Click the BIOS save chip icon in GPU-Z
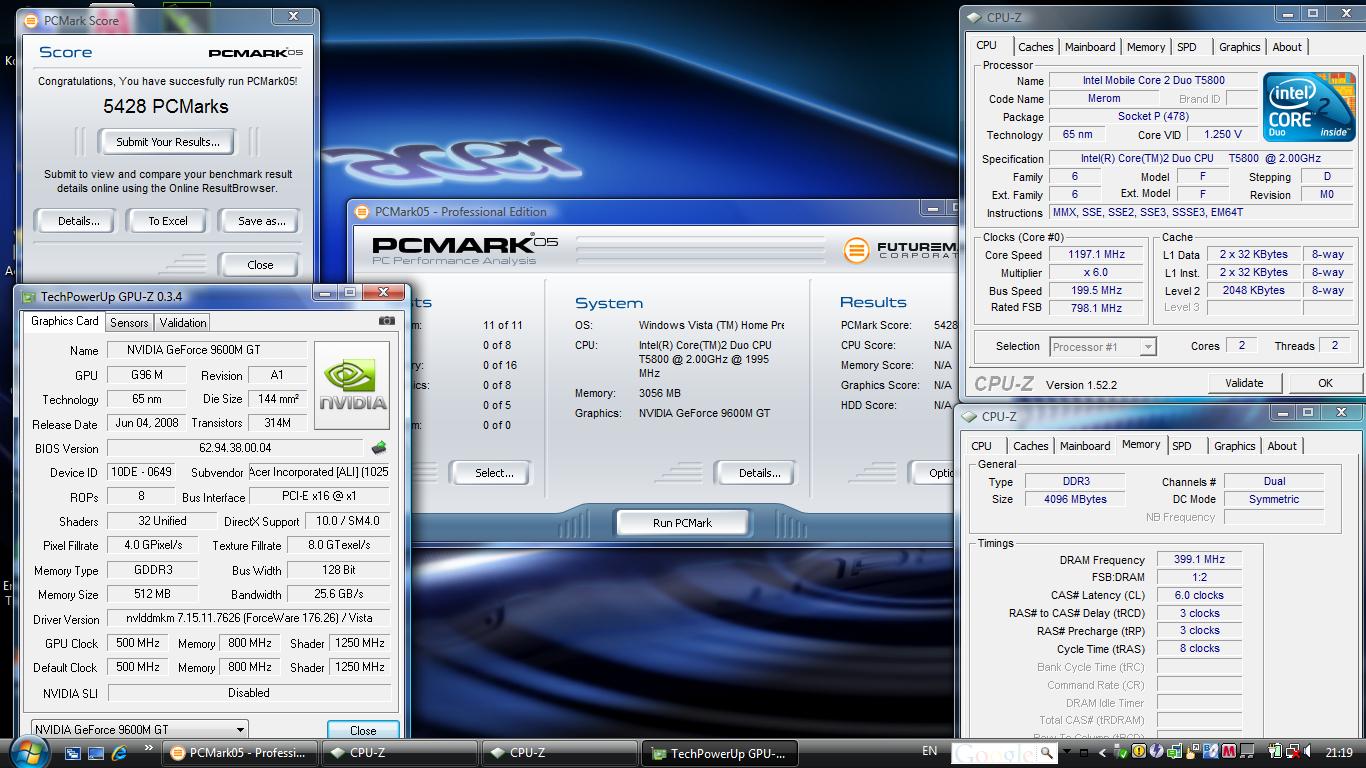 [x=378, y=448]
